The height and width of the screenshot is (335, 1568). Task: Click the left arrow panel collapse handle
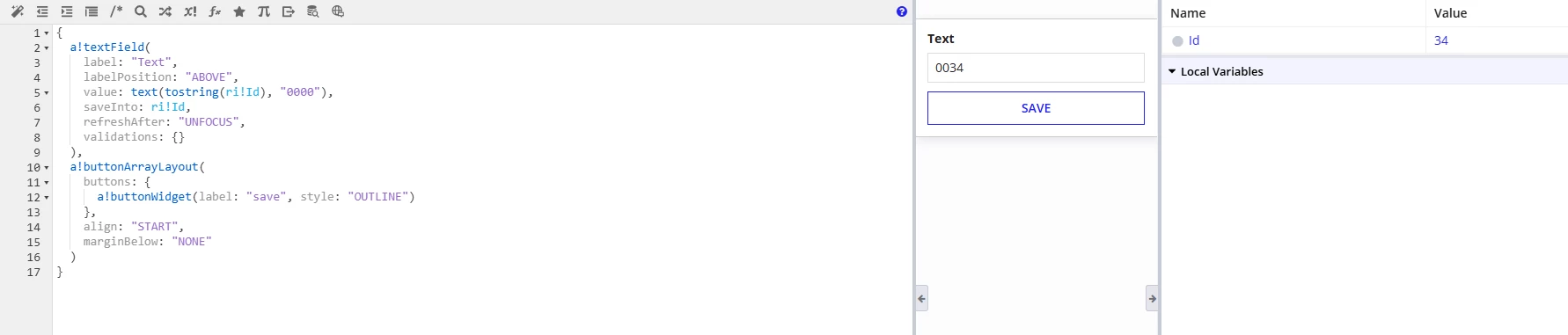pyautogui.click(x=921, y=298)
